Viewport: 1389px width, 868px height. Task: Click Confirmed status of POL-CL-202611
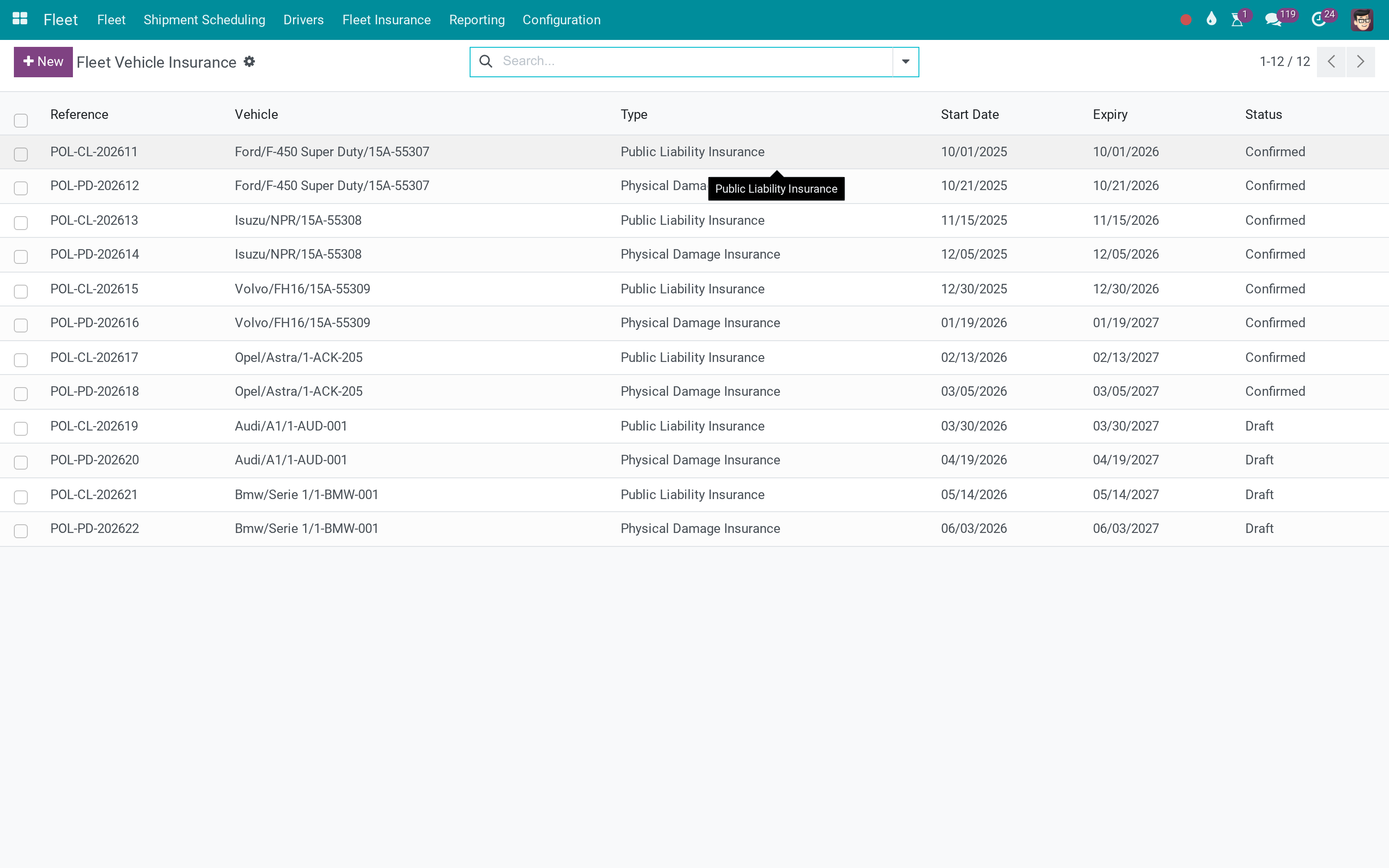1275,151
